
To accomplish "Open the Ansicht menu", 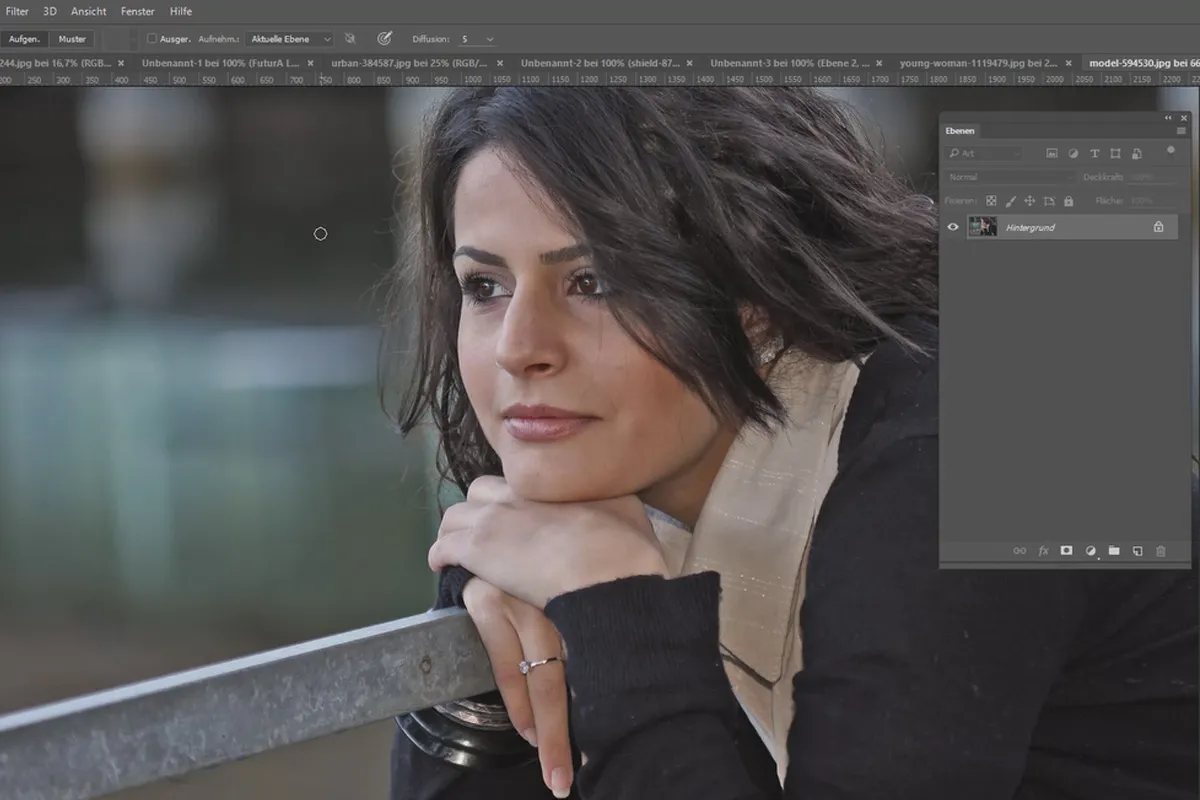I will [89, 11].
